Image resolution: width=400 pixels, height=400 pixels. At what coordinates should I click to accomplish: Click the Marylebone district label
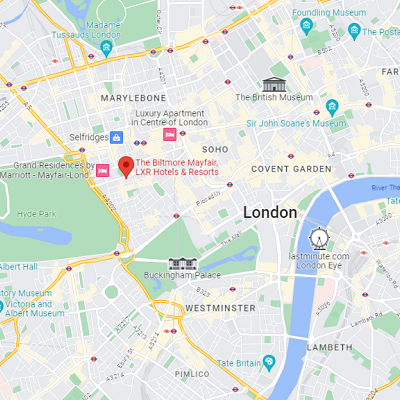(133, 98)
